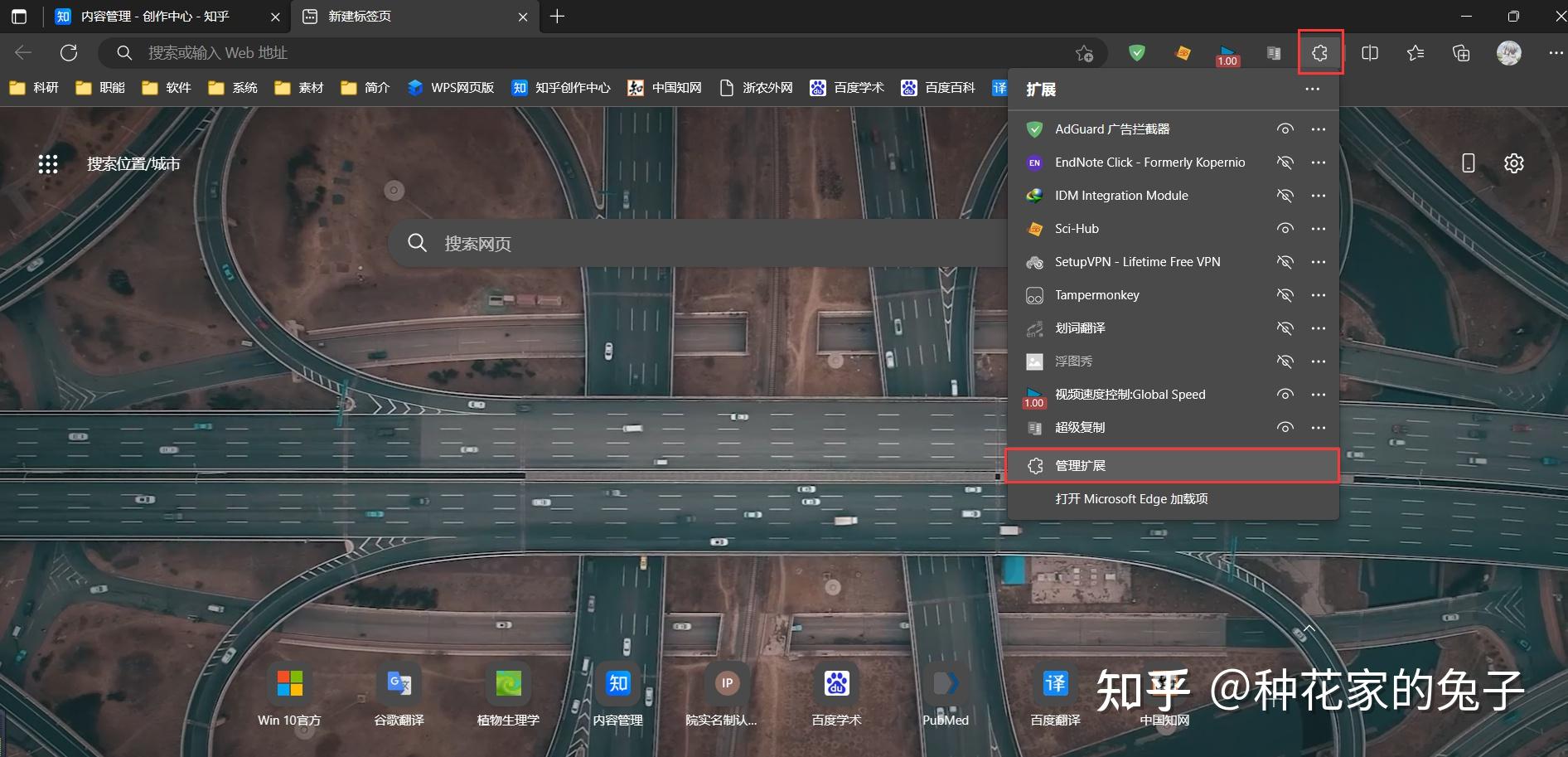
Task: Hide Global Speed from toolbar
Action: (1285, 395)
